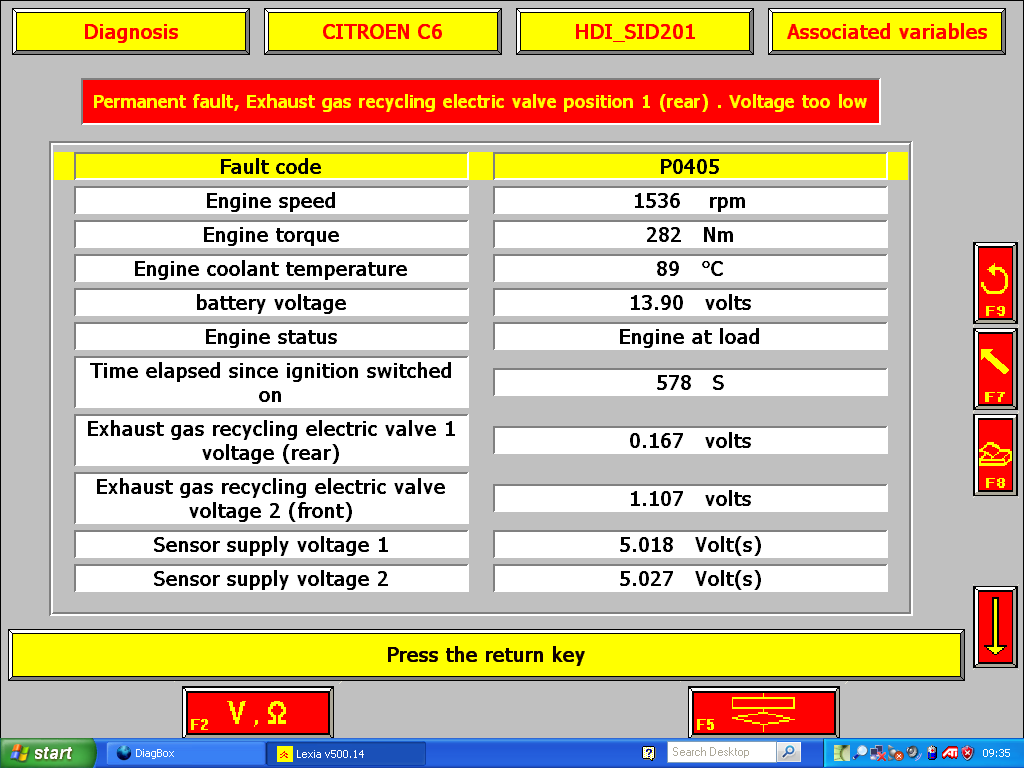Image resolution: width=1024 pixels, height=768 pixels.
Task: Switch to the DiagBox taskbar window
Action: pyautogui.click(x=184, y=753)
